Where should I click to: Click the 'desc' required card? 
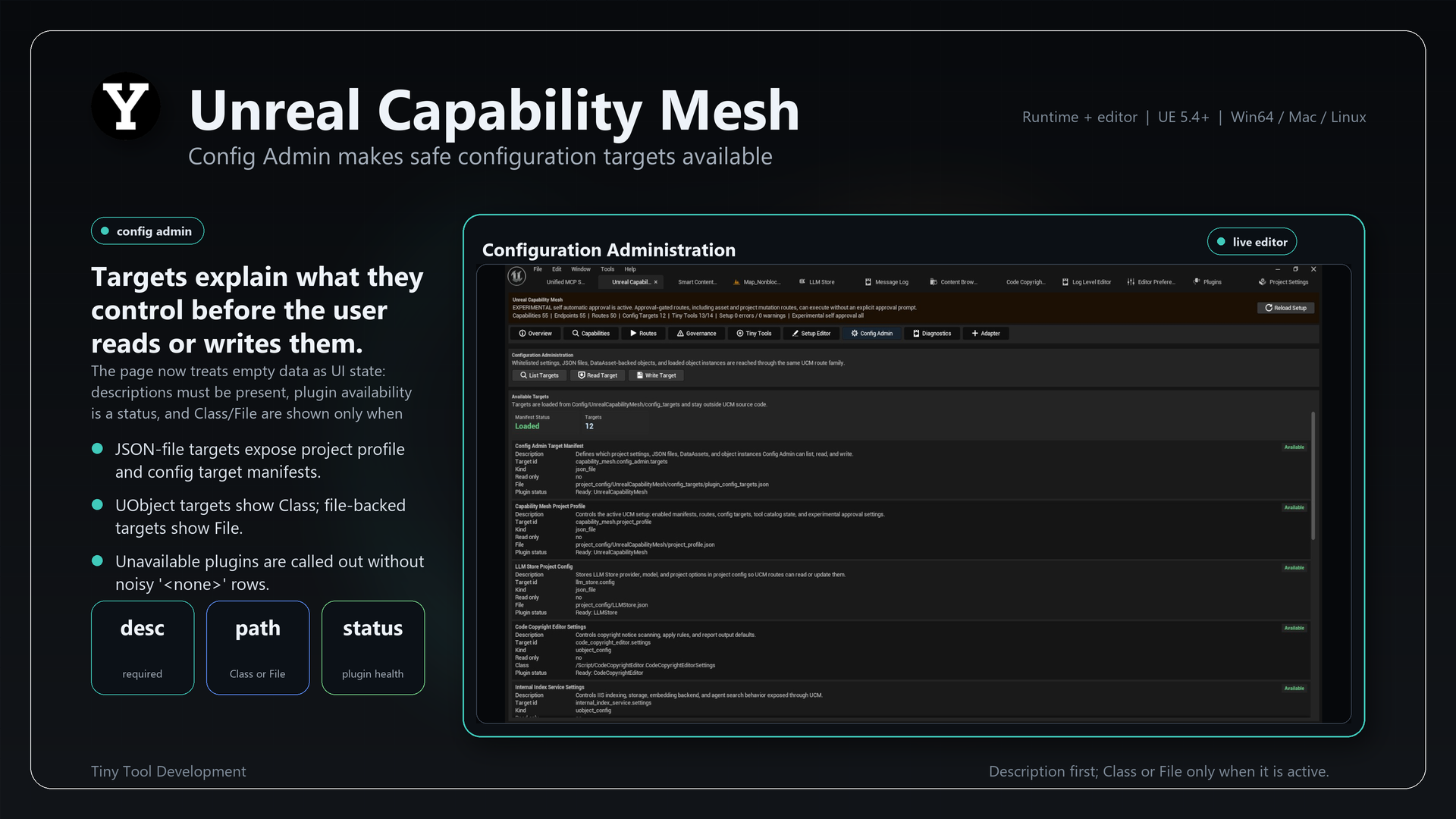pos(143,648)
